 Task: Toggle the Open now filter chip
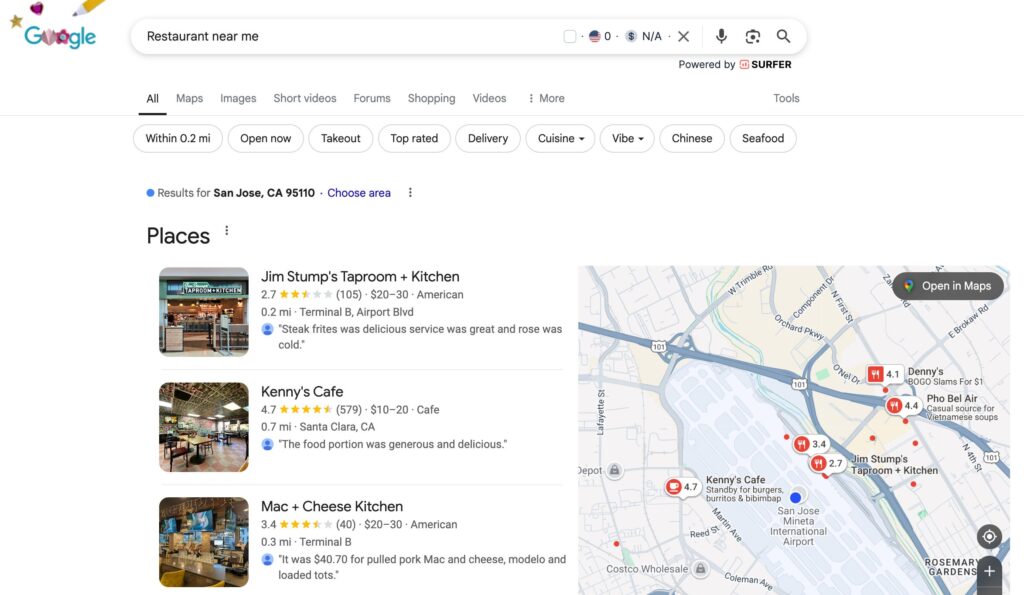point(265,138)
